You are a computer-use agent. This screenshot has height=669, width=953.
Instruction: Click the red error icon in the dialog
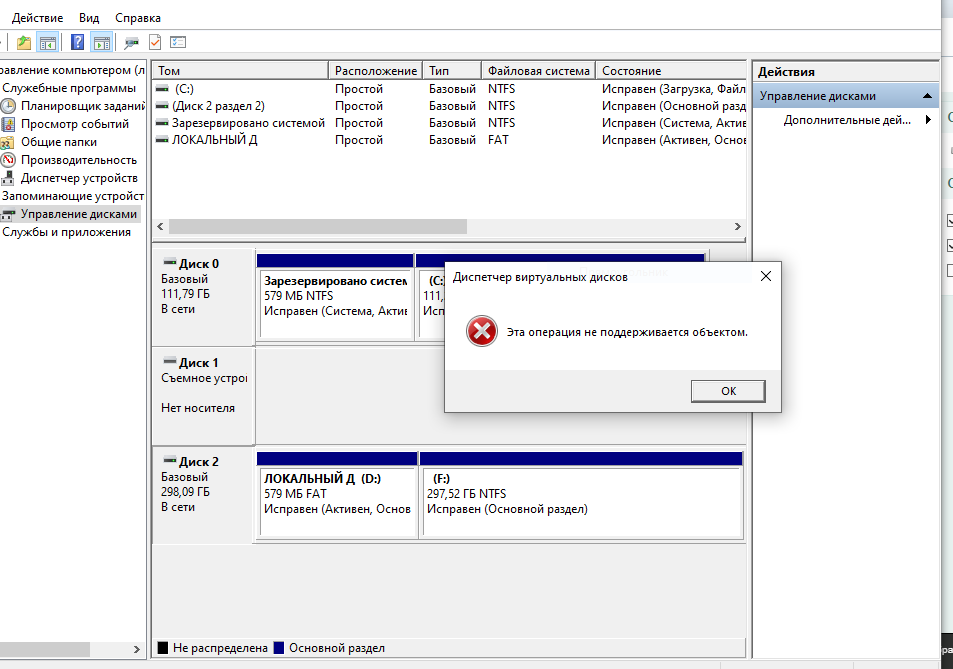click(x=481, y=331)
